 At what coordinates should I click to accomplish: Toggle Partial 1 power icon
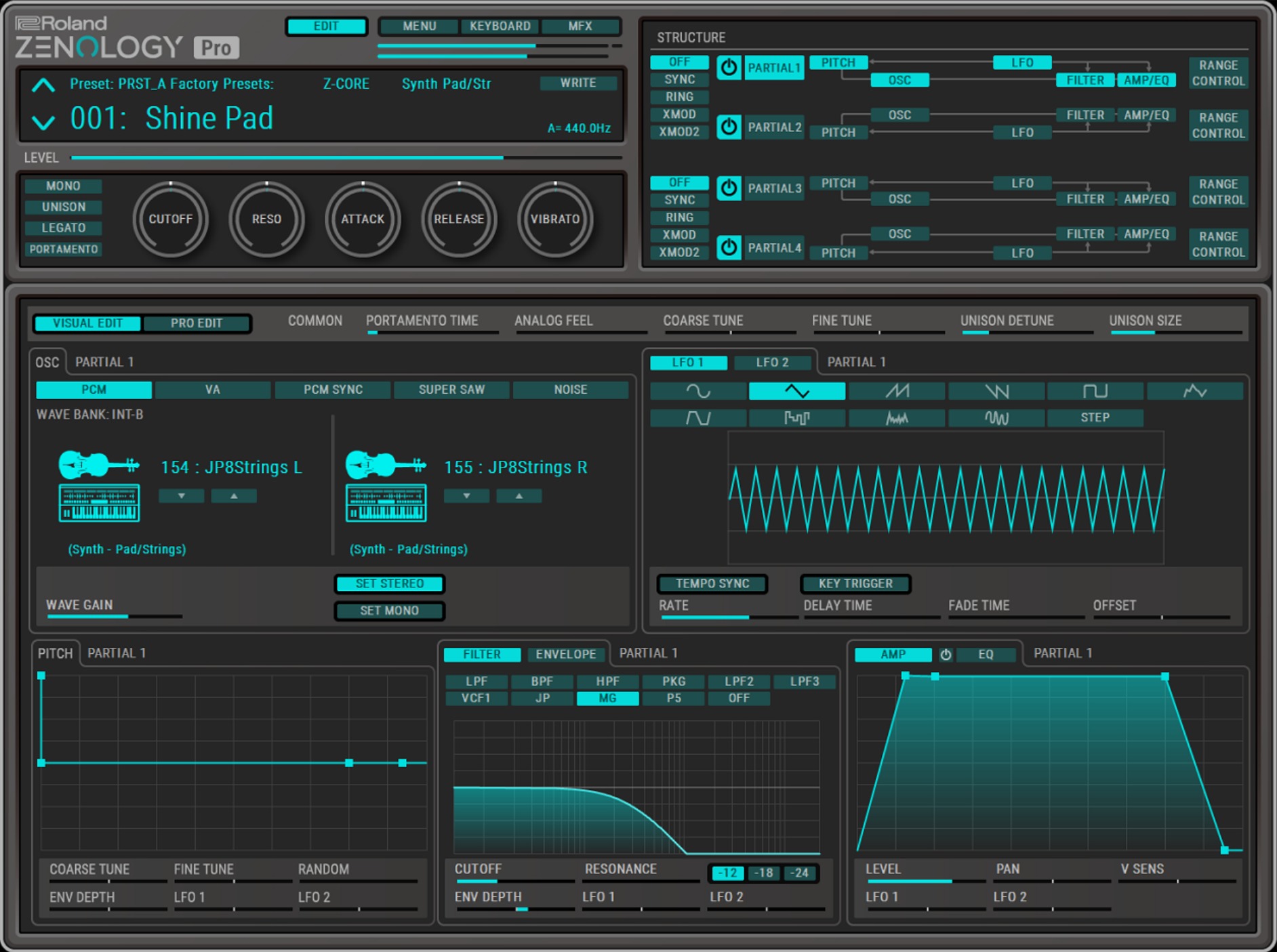[x=729, y=68]
